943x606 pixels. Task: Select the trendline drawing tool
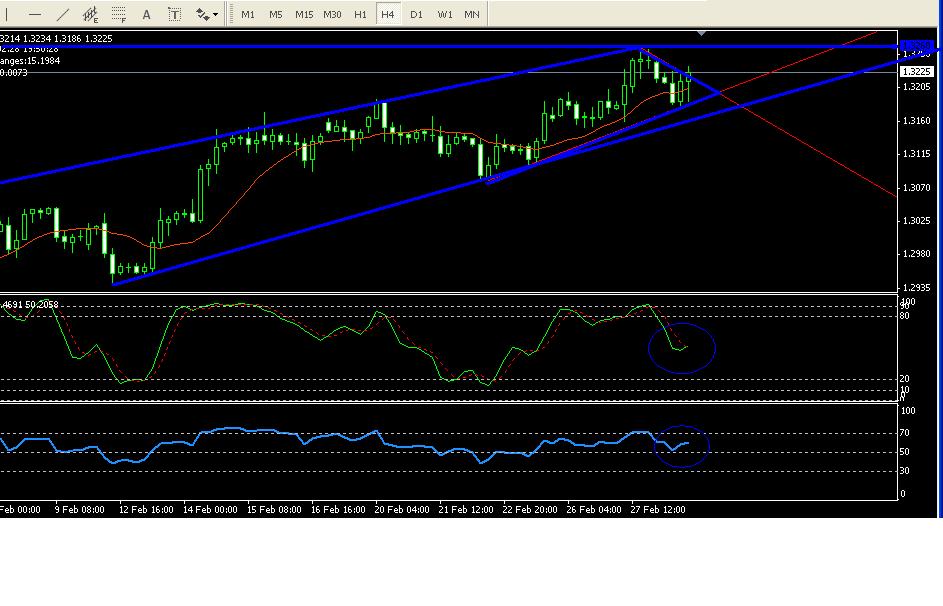coord(63,14)
